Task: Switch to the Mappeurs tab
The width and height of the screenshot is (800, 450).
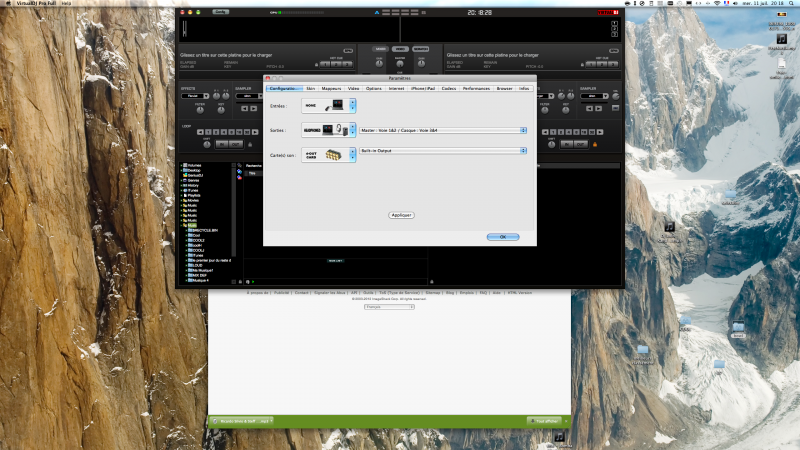Action: point(331,89)
